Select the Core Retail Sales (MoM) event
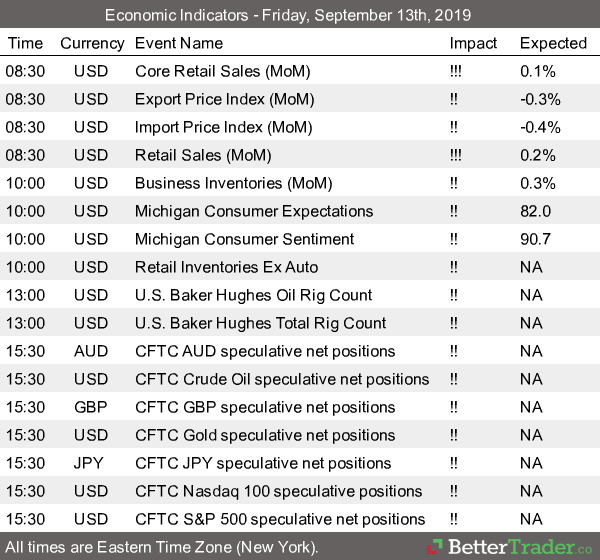This screenshot has height=560, width=600. pyautogui.click(x=222, y=71)
